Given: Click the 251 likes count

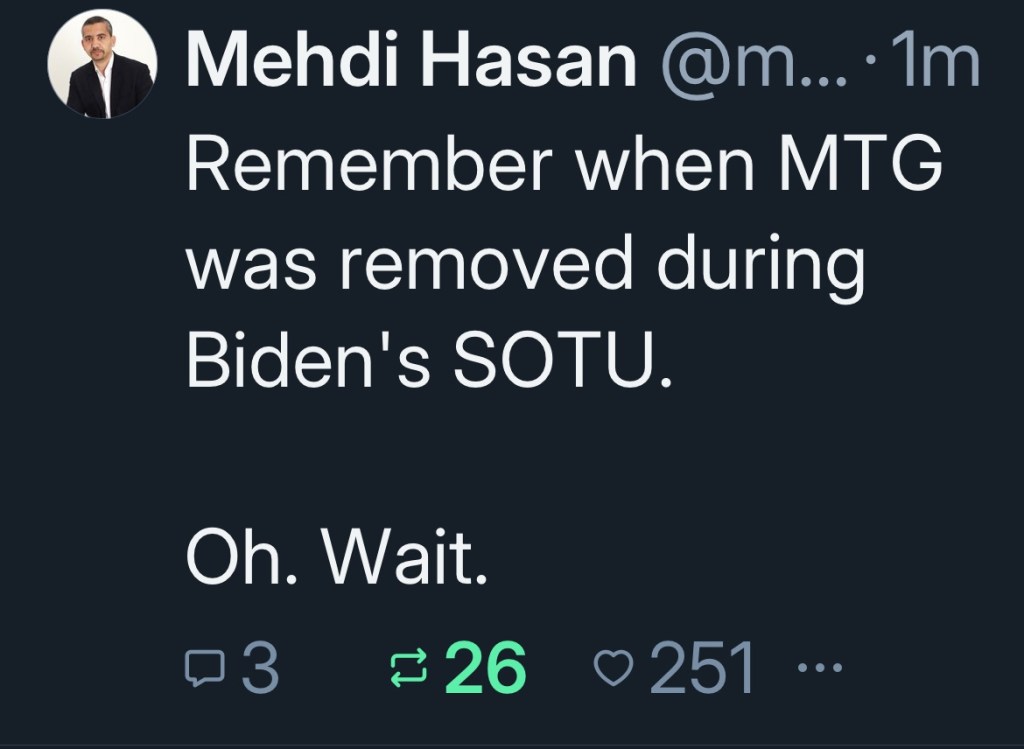Looking at the screenshot, I should (x=702, y=667).
